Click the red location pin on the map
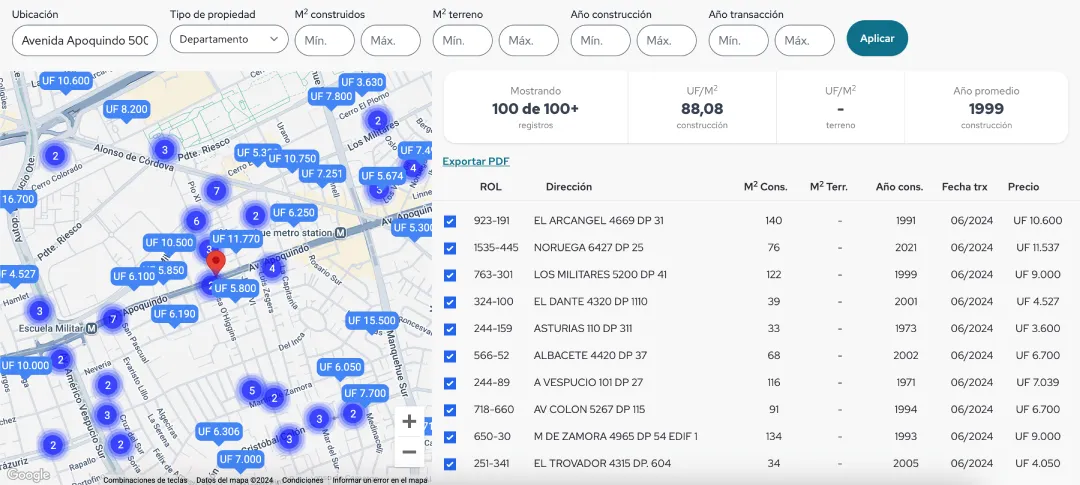This screenshot has height=485, width=1080. click(x=214, y=262)
